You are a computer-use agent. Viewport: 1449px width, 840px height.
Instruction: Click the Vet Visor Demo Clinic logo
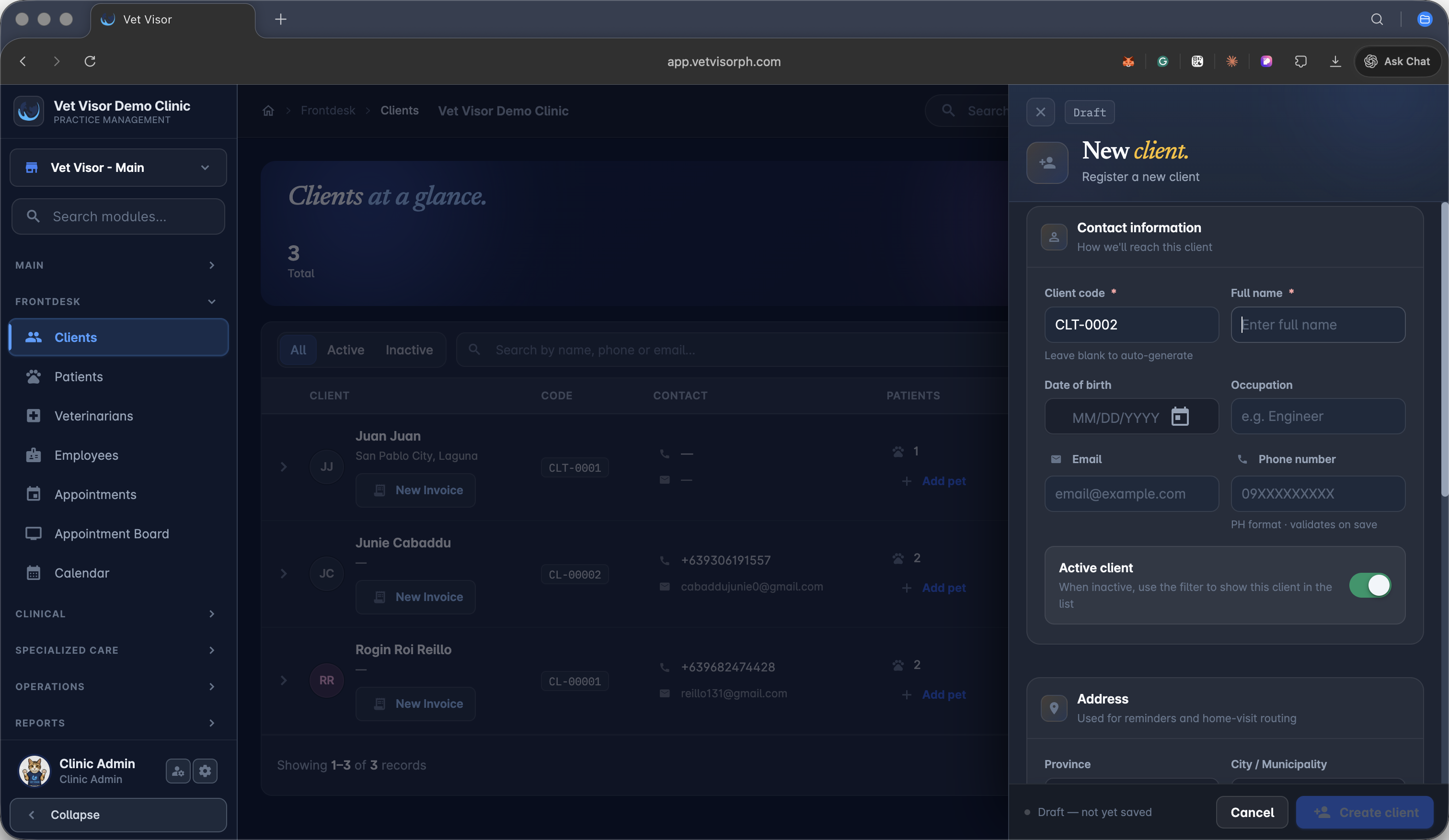[28, 111]
